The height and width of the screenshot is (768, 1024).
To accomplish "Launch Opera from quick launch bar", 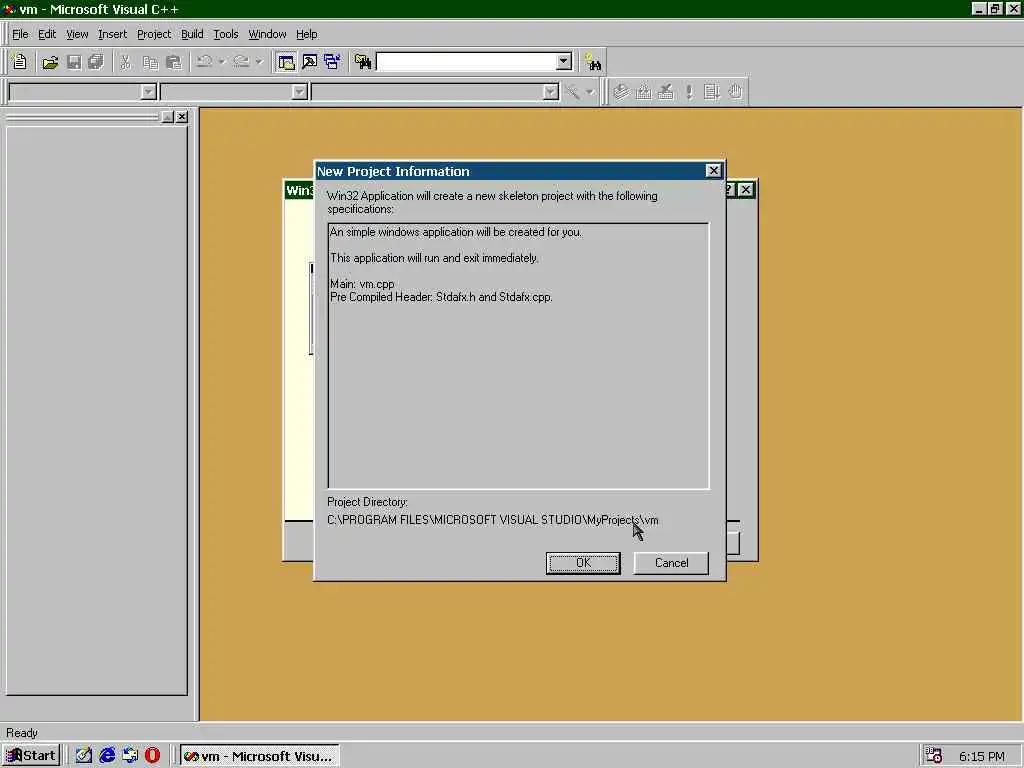I will pyautogui.click(x=152, y=756).
